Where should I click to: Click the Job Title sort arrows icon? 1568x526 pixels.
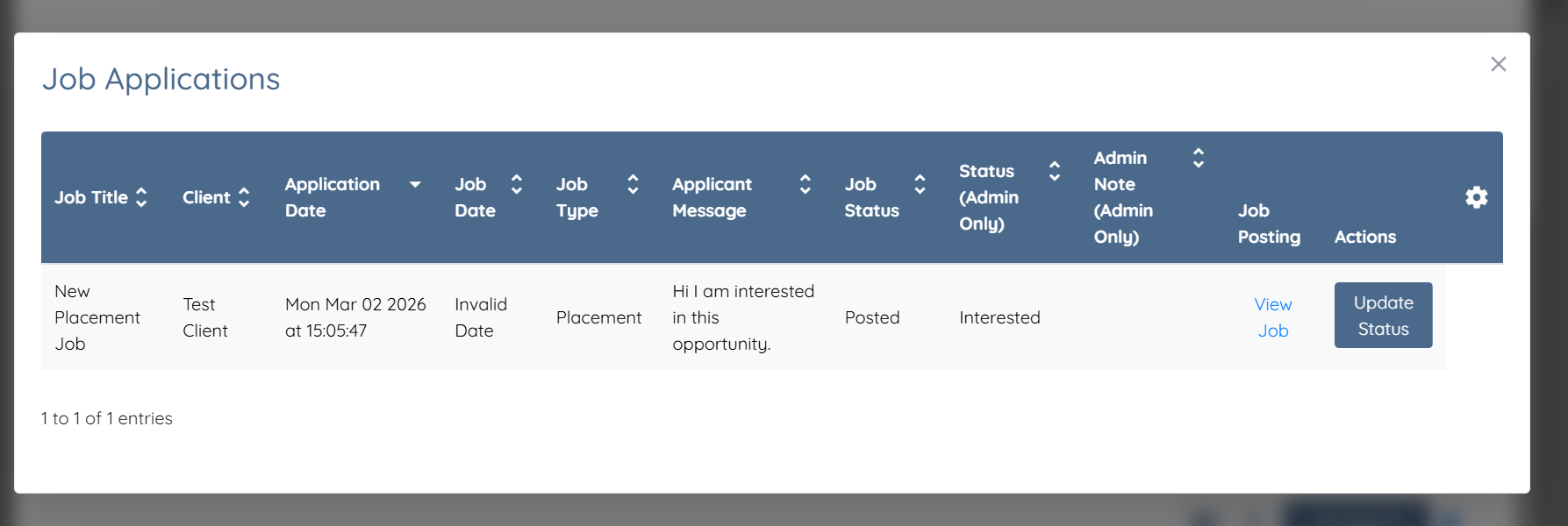tap(141, 197)
